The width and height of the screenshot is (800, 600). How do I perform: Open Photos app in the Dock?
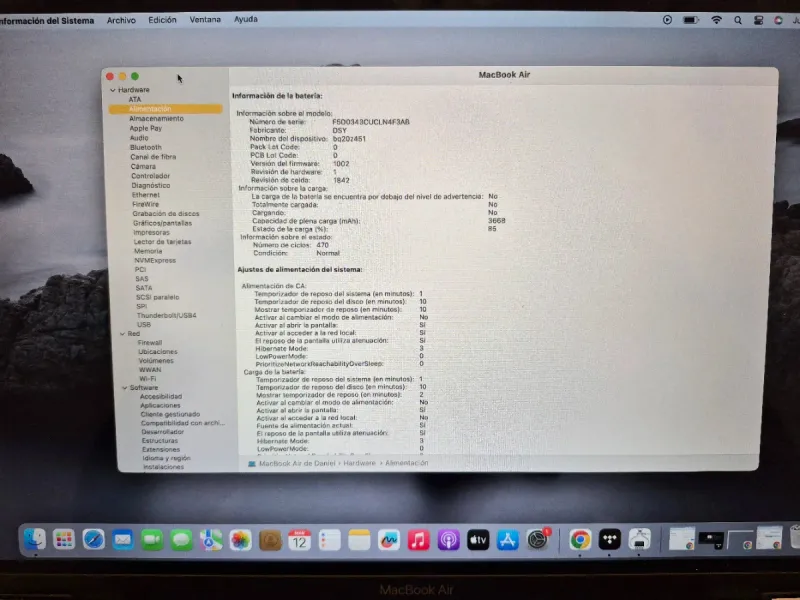pyautogui.click(x=240, y=540)
